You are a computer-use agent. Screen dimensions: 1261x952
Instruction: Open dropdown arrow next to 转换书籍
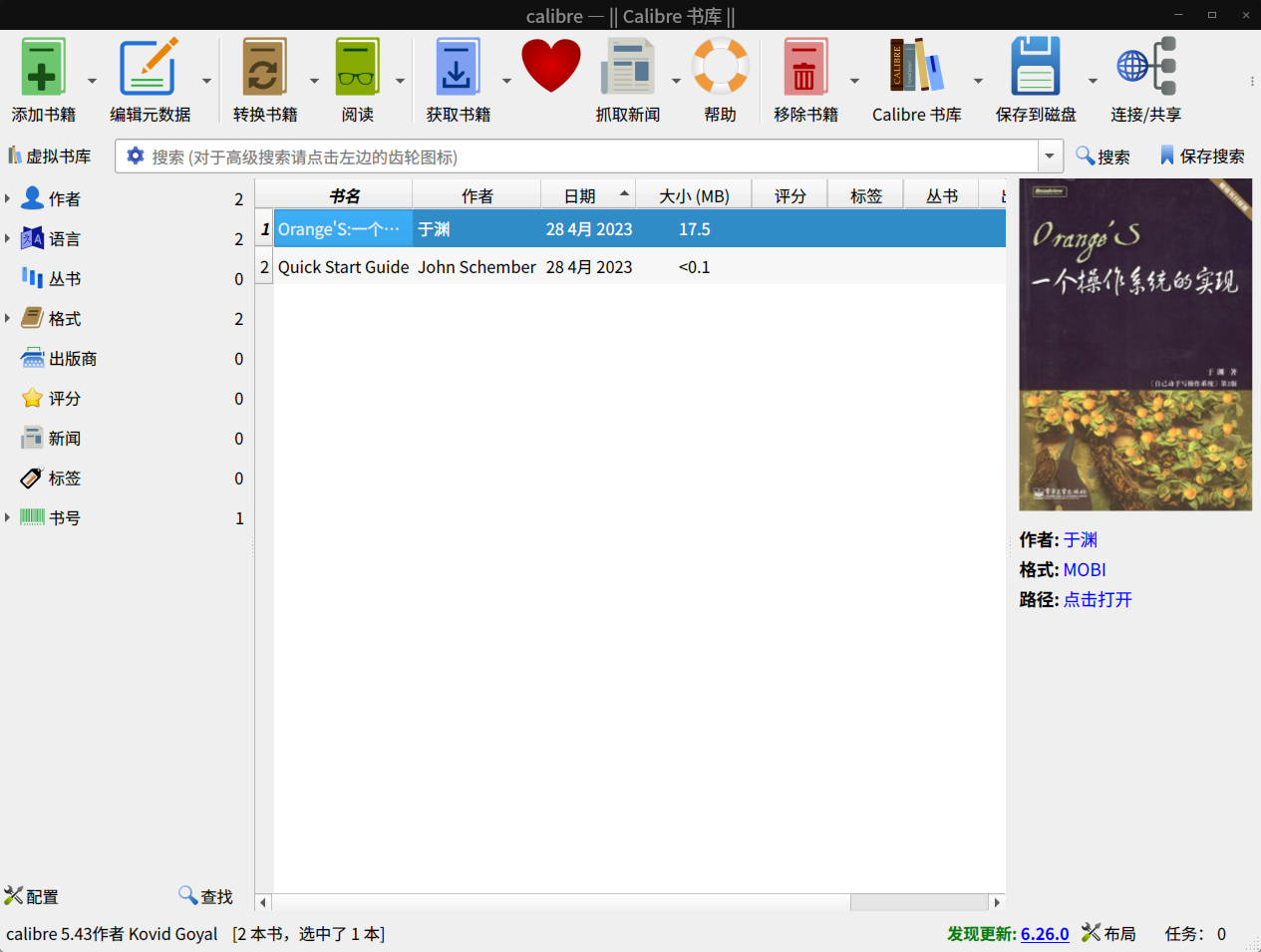pyautogui.click(x=314, y=81)
